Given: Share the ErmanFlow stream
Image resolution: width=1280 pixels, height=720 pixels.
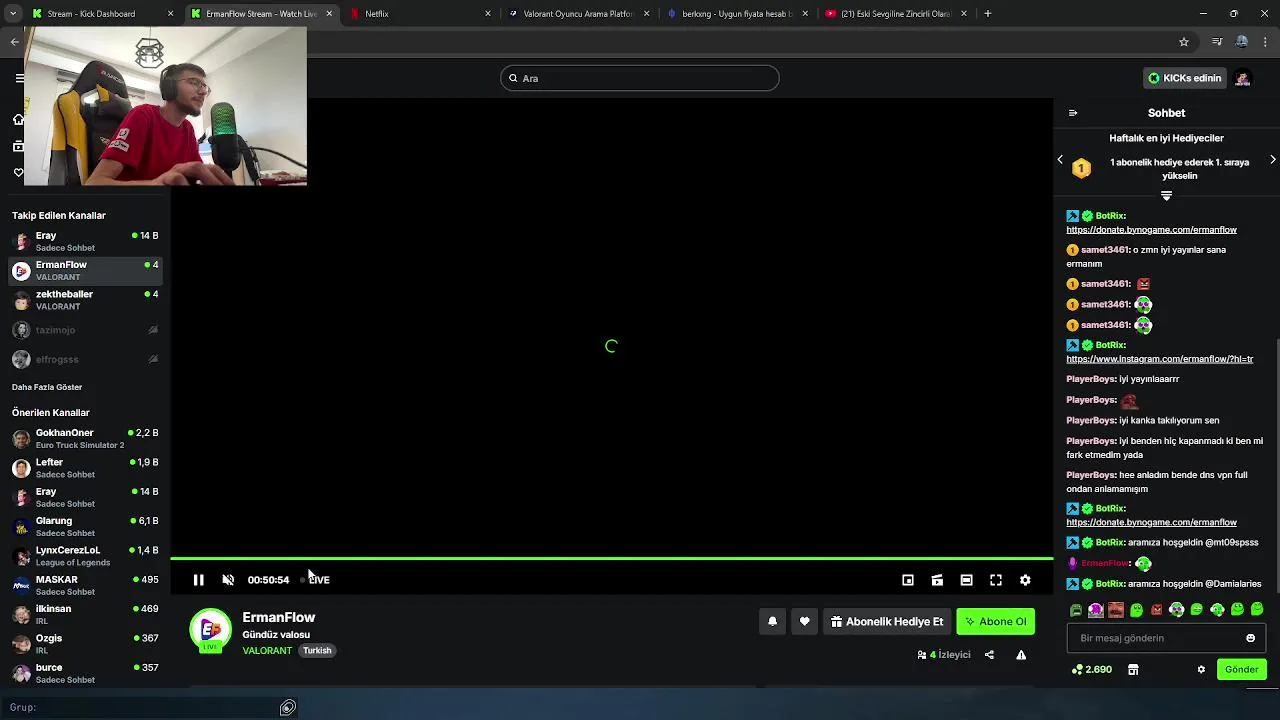Looking at the screenshot, I should [989, 655].
